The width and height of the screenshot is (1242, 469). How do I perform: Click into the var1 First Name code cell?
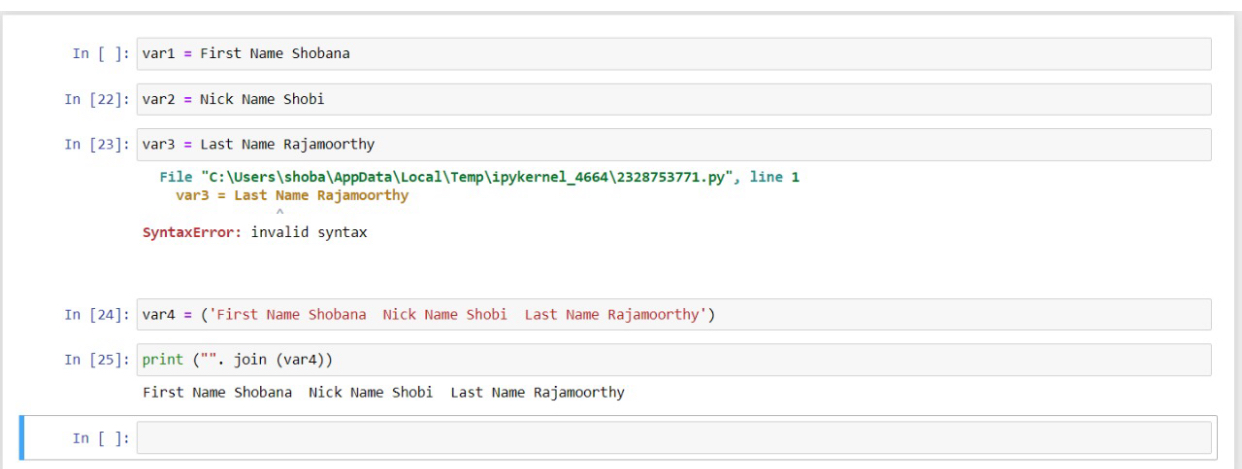pos(673,54)
